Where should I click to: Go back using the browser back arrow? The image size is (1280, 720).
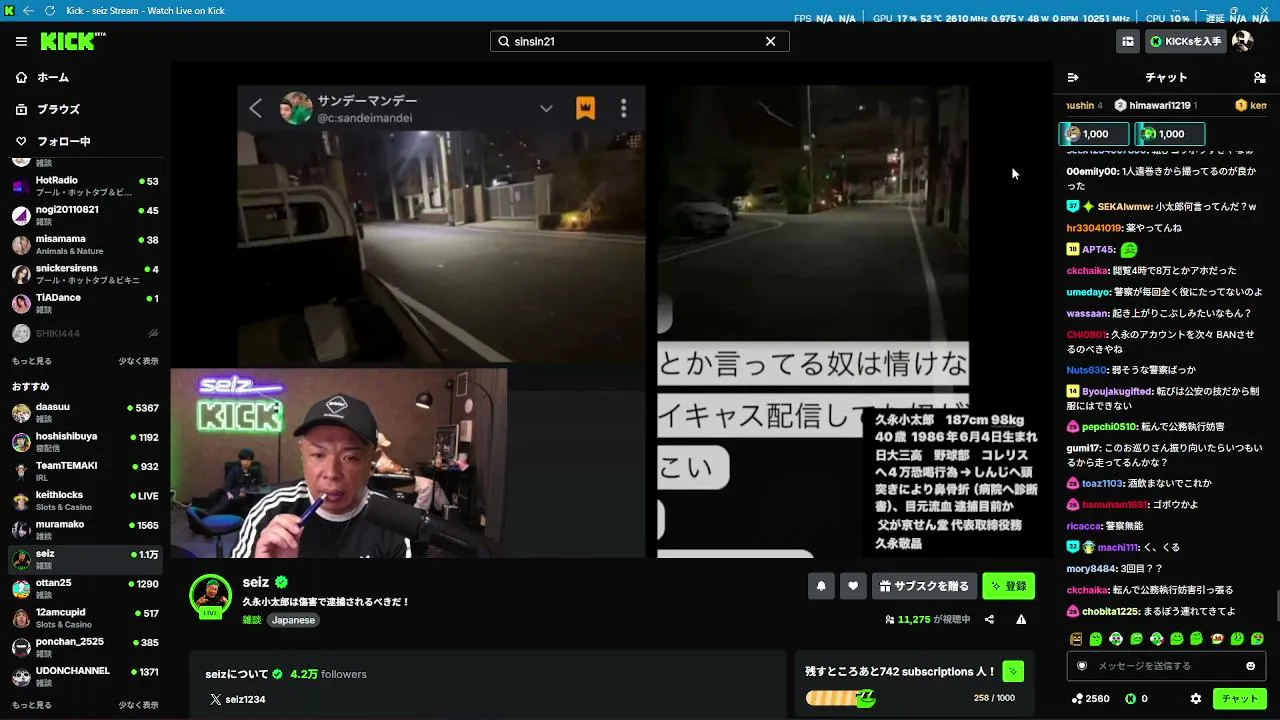point(28,11)
